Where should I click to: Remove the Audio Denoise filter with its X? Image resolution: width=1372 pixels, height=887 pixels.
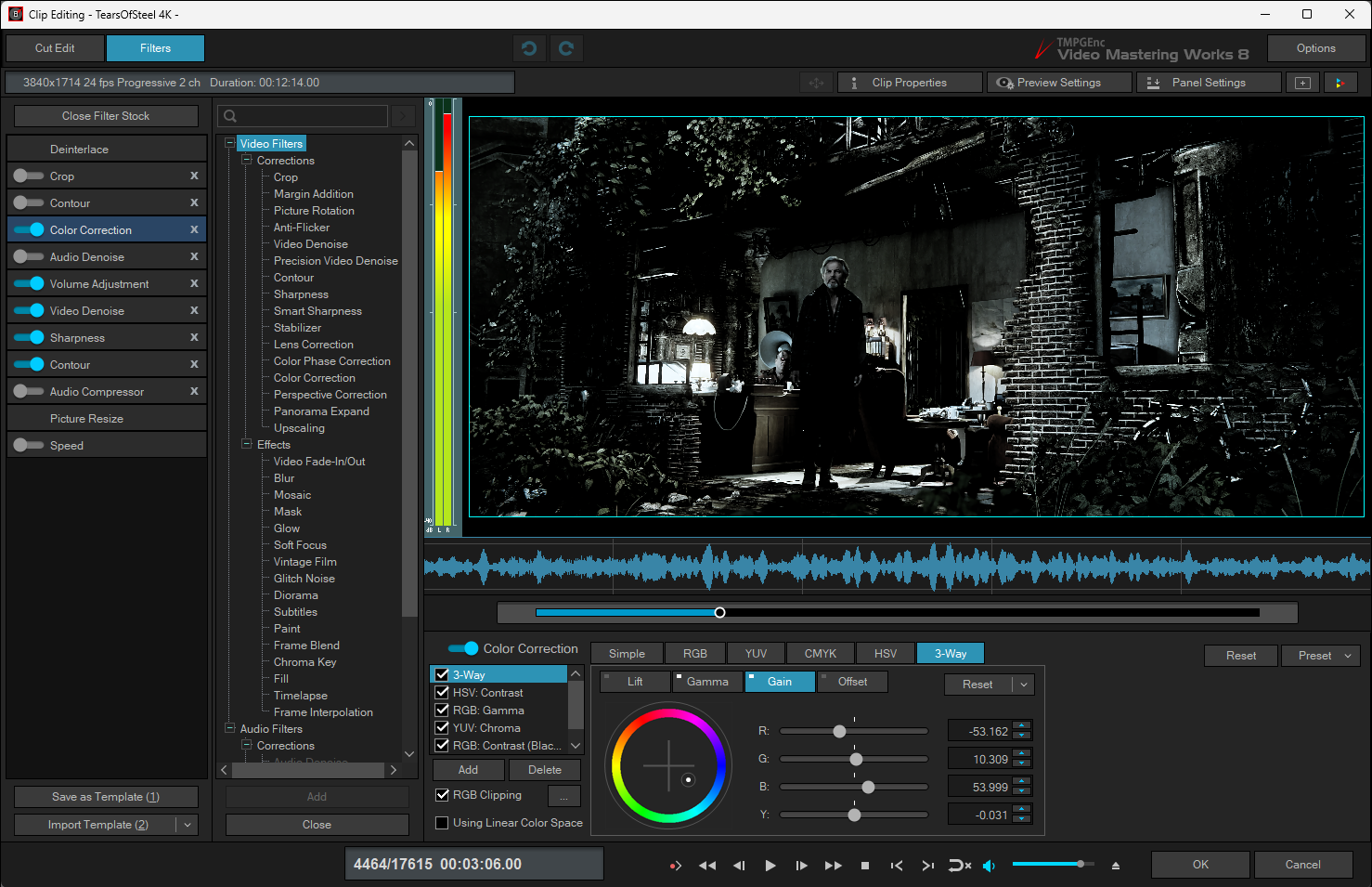point(194,256)
